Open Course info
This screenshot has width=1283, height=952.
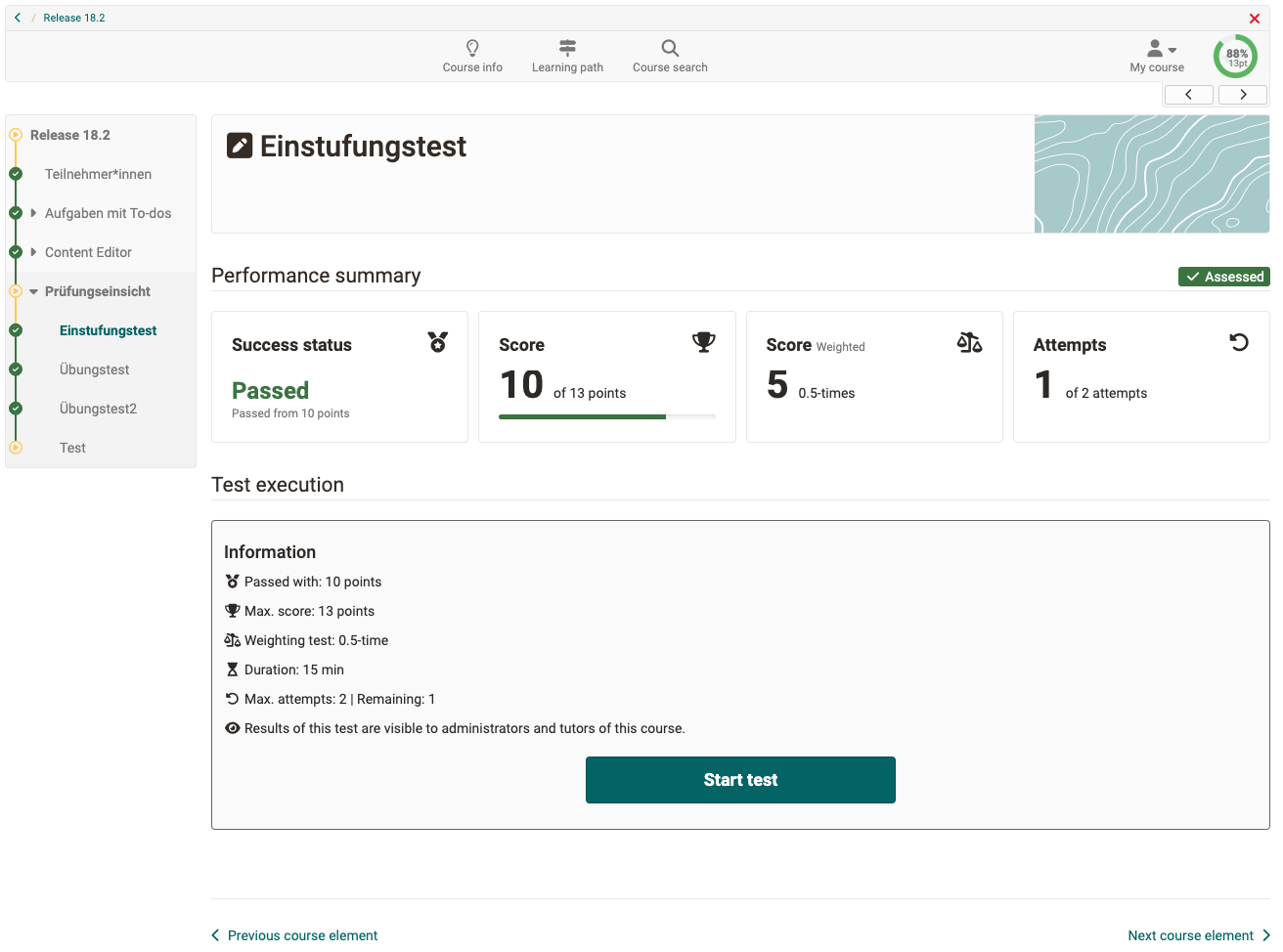[x=472, y=56]
